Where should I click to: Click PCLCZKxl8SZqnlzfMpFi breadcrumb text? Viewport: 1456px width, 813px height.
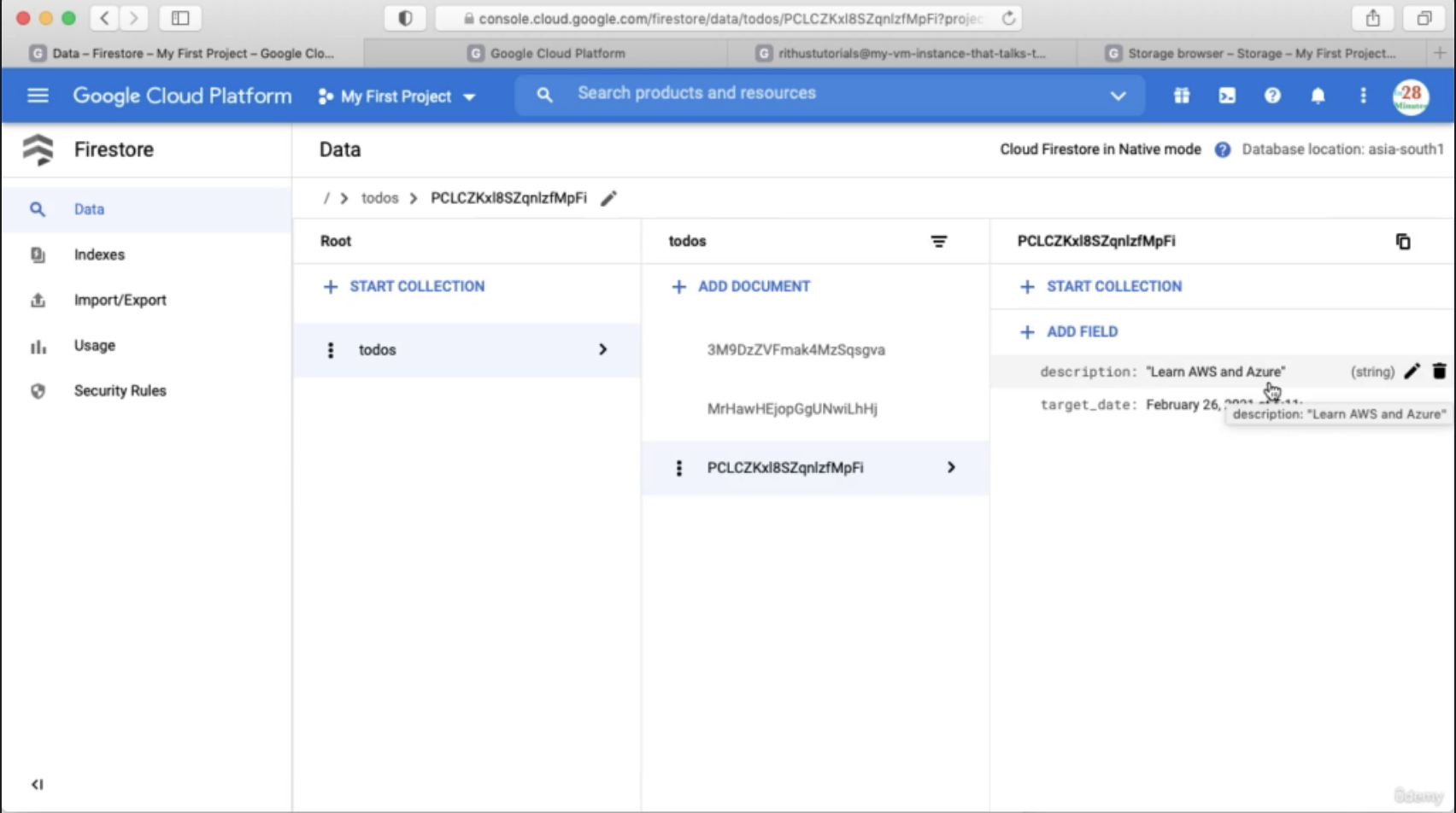point(508,198)
